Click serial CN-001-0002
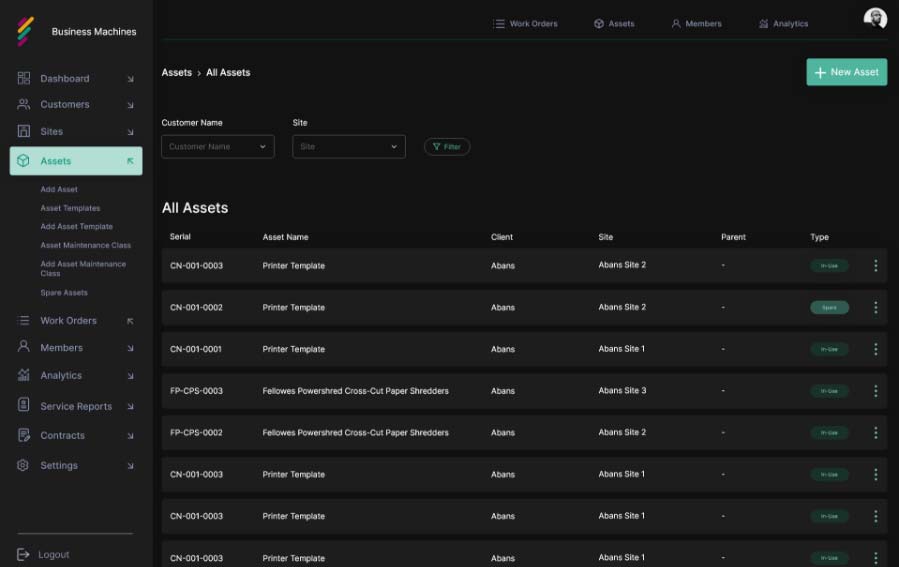 (x=196, y=307)
